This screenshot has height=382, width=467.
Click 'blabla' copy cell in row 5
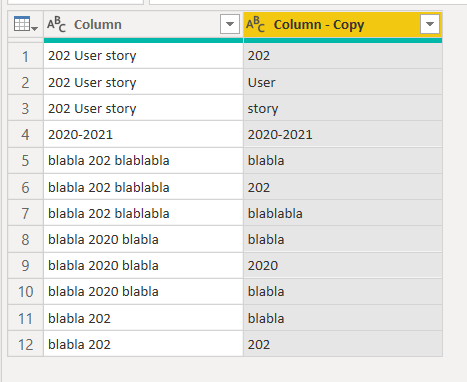tap(343, 161)
